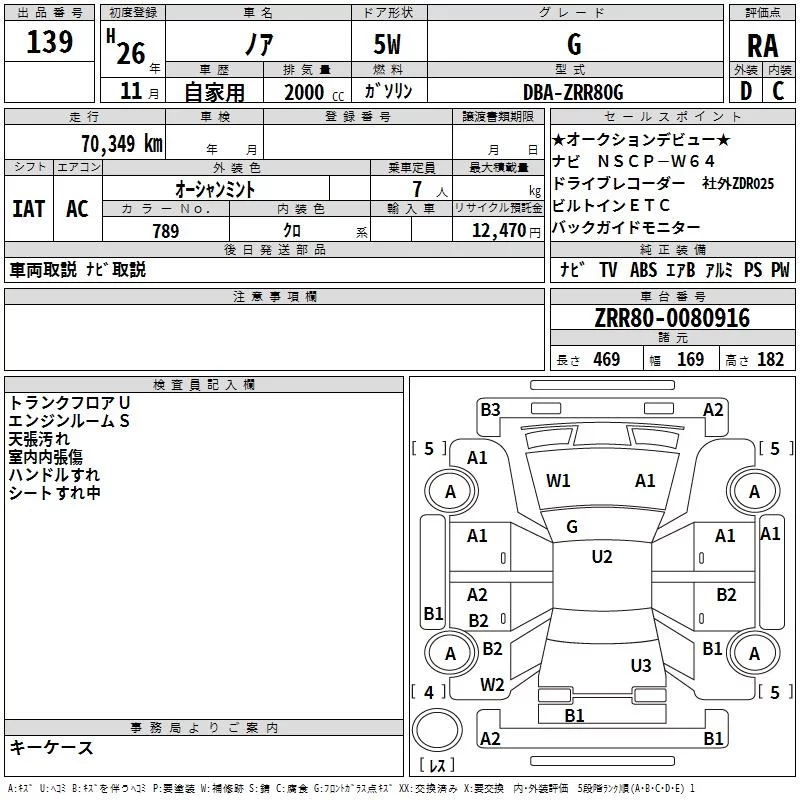Screen dimensions: 800x800
Task: Click the lot number 139 field
Action: [x=49, y=41]
